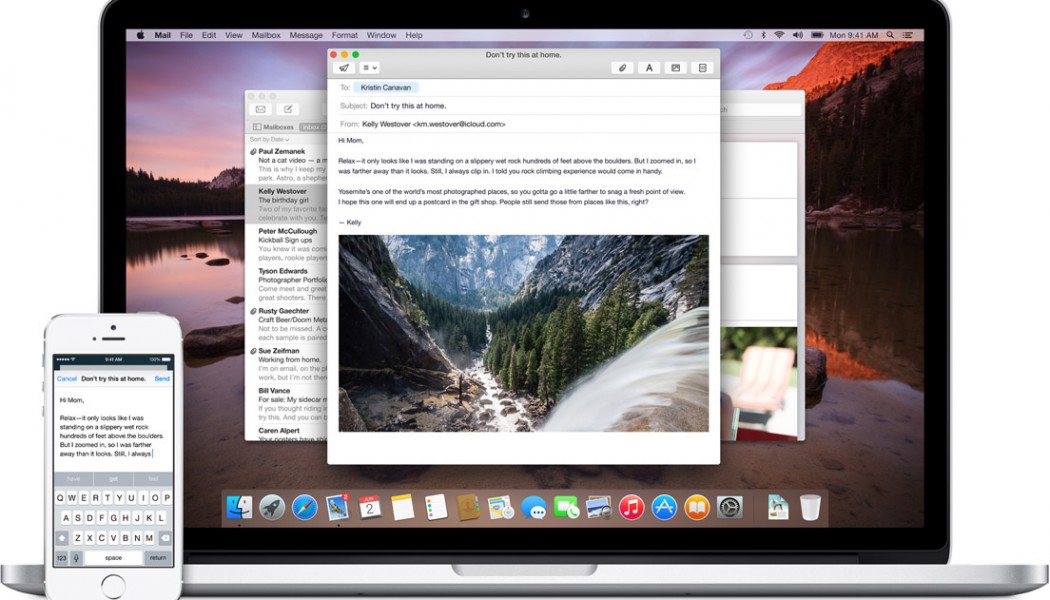This screenshot has height=600, width=1050.
Task: Send the email with the paper plane button
Action: point(344,68)
